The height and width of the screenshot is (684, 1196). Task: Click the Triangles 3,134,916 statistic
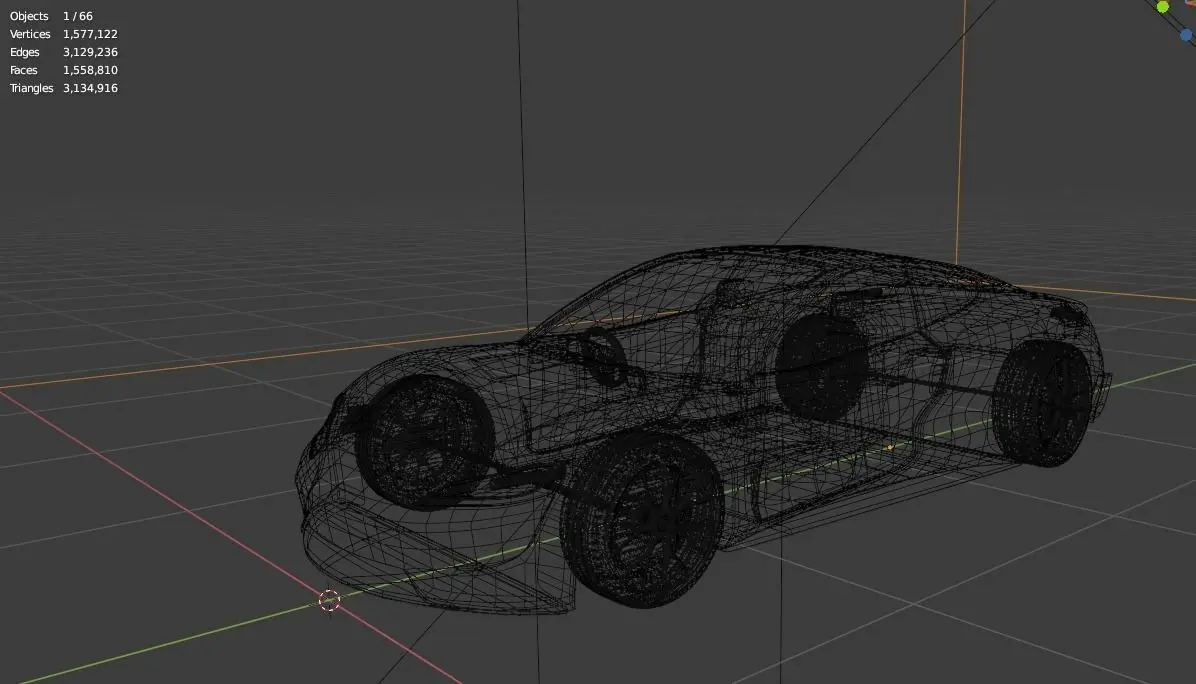[x=63, y=88]
